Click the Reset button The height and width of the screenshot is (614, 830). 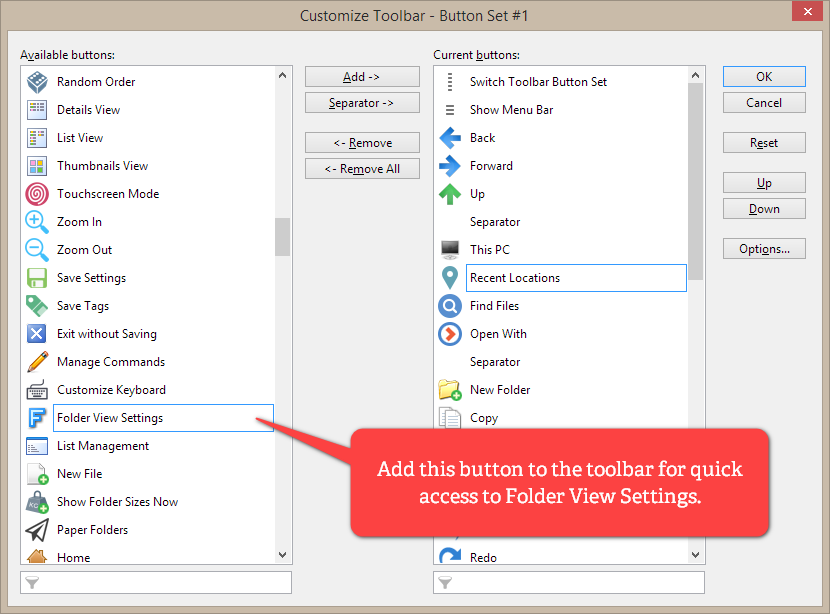pos(764,143)
